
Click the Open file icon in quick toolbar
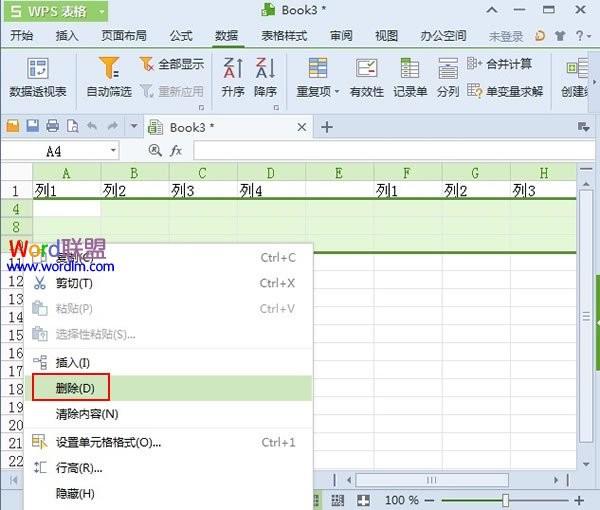click(x=13, y=126)
